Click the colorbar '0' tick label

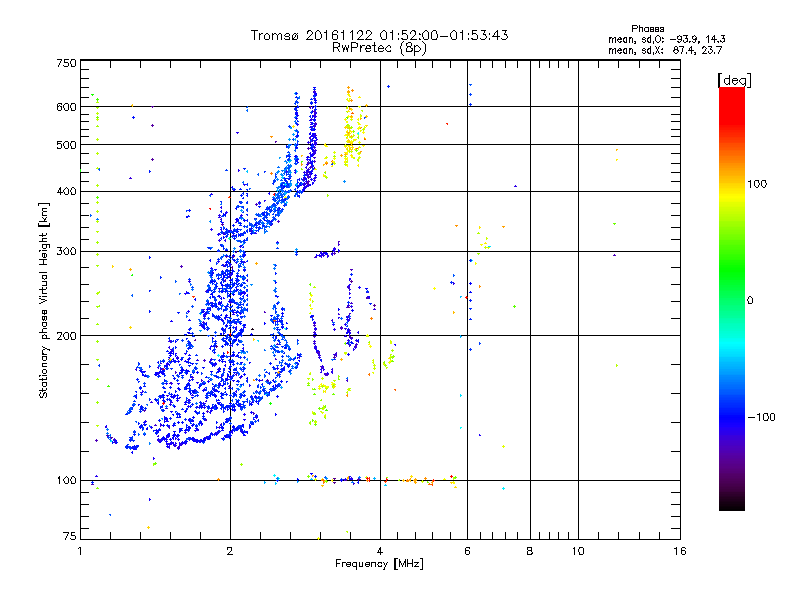[x=750, y=301]
